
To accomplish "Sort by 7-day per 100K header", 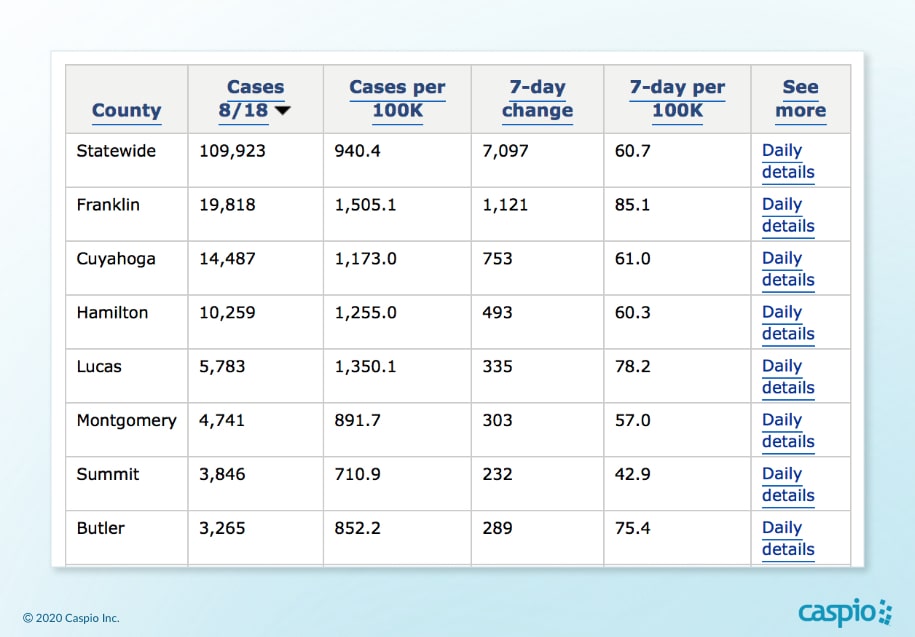I will [x=677, y=99].
